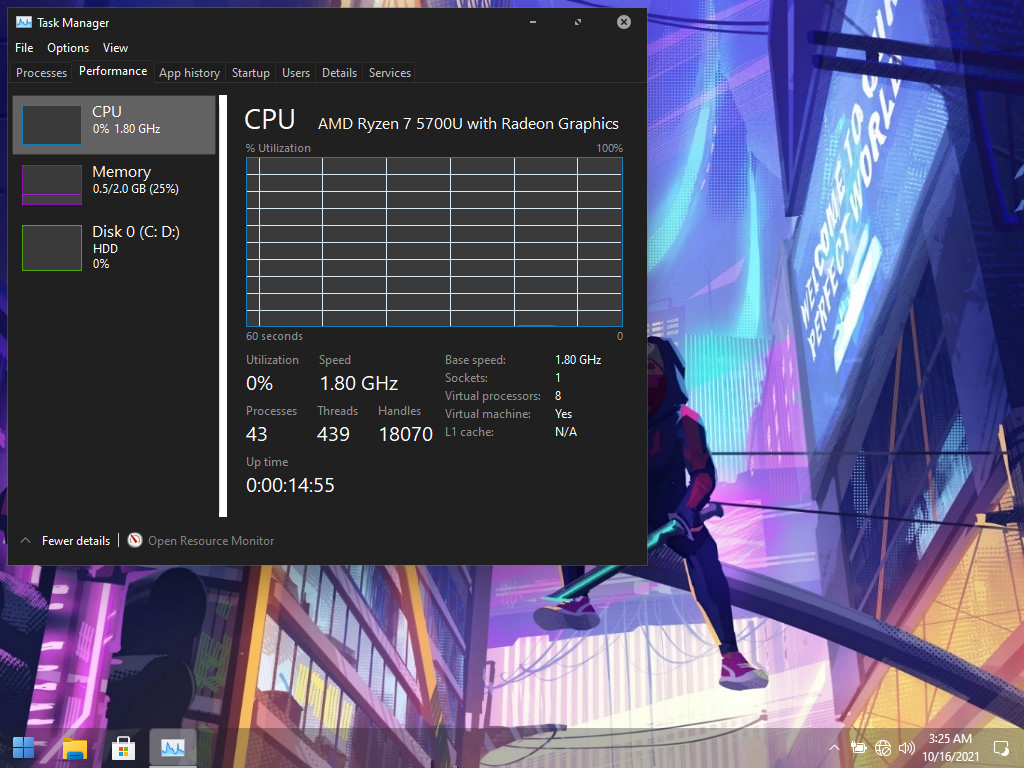This screenshot has width=1024, height=768.
Task: Open File Explorer from taskbar
Action: tap(74, 748)
